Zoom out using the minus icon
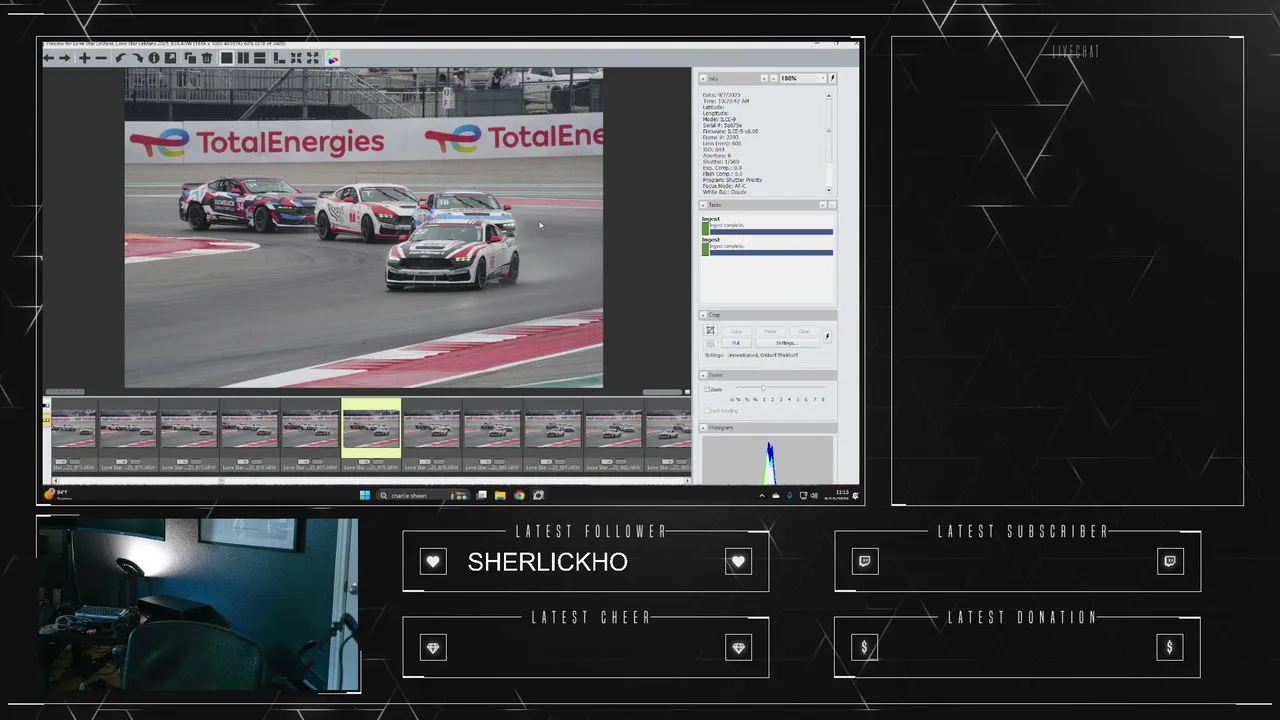 (x=101, y=58)
